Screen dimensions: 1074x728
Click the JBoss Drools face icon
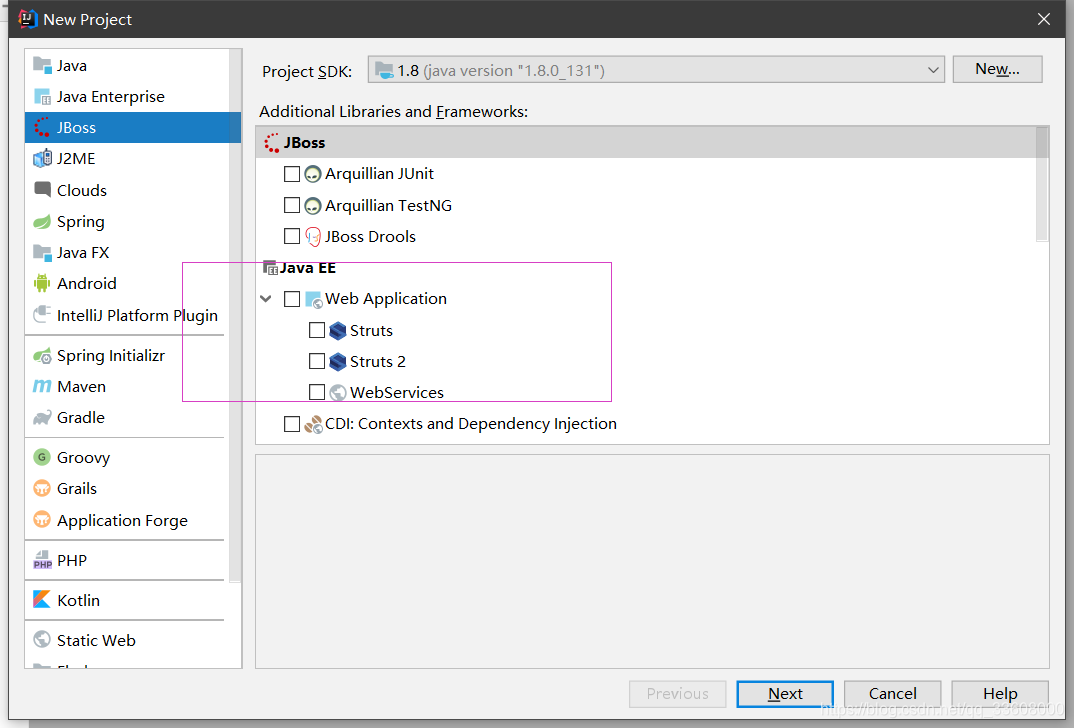313,237
